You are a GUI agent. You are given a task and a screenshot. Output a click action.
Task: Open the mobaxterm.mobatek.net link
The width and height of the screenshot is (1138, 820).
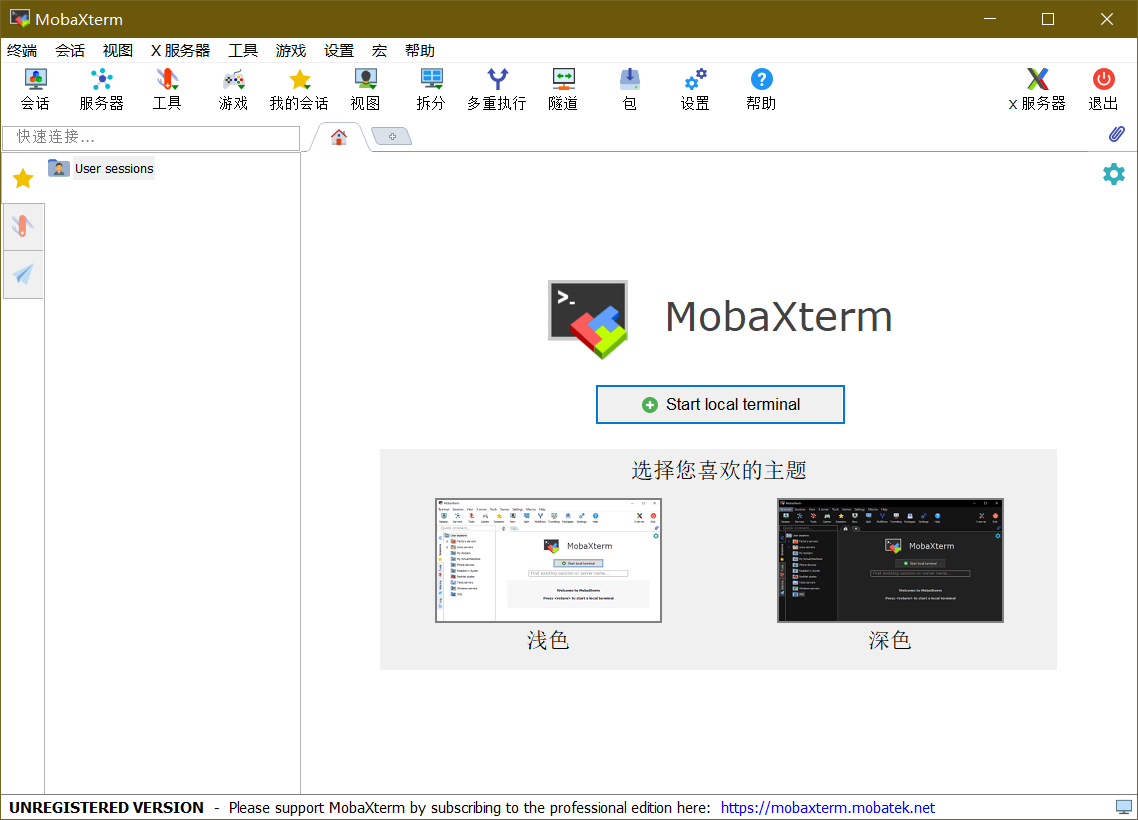827,808
